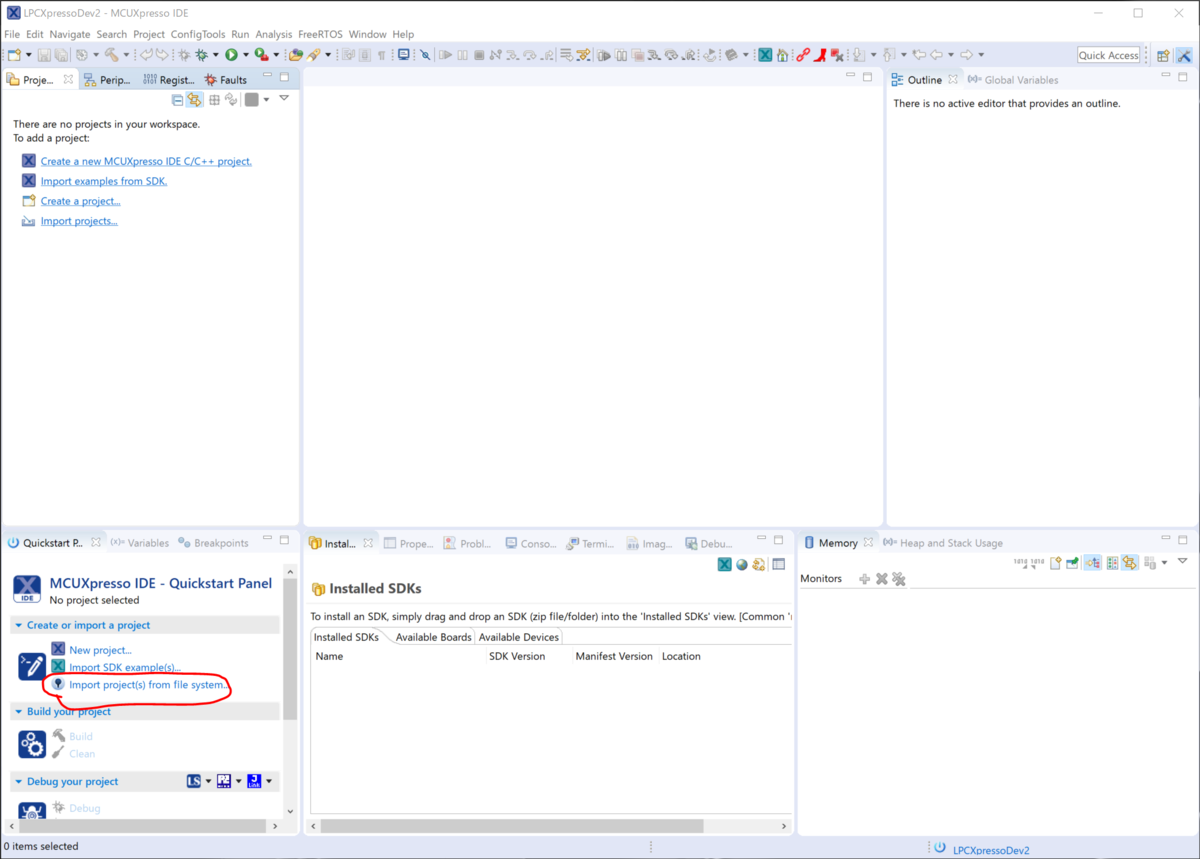Viewport: 1200px width, 859px height.
Task: Click the Installed SDKs horizontal scrollbar
Action: (x=513, y=826)
